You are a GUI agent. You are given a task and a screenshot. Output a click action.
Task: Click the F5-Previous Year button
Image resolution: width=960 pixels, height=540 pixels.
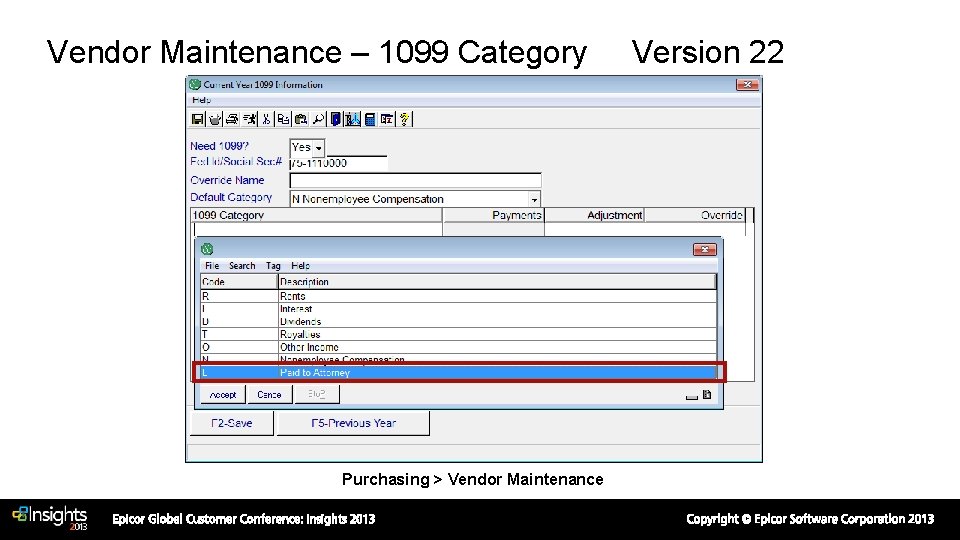[x=353, y=423]
